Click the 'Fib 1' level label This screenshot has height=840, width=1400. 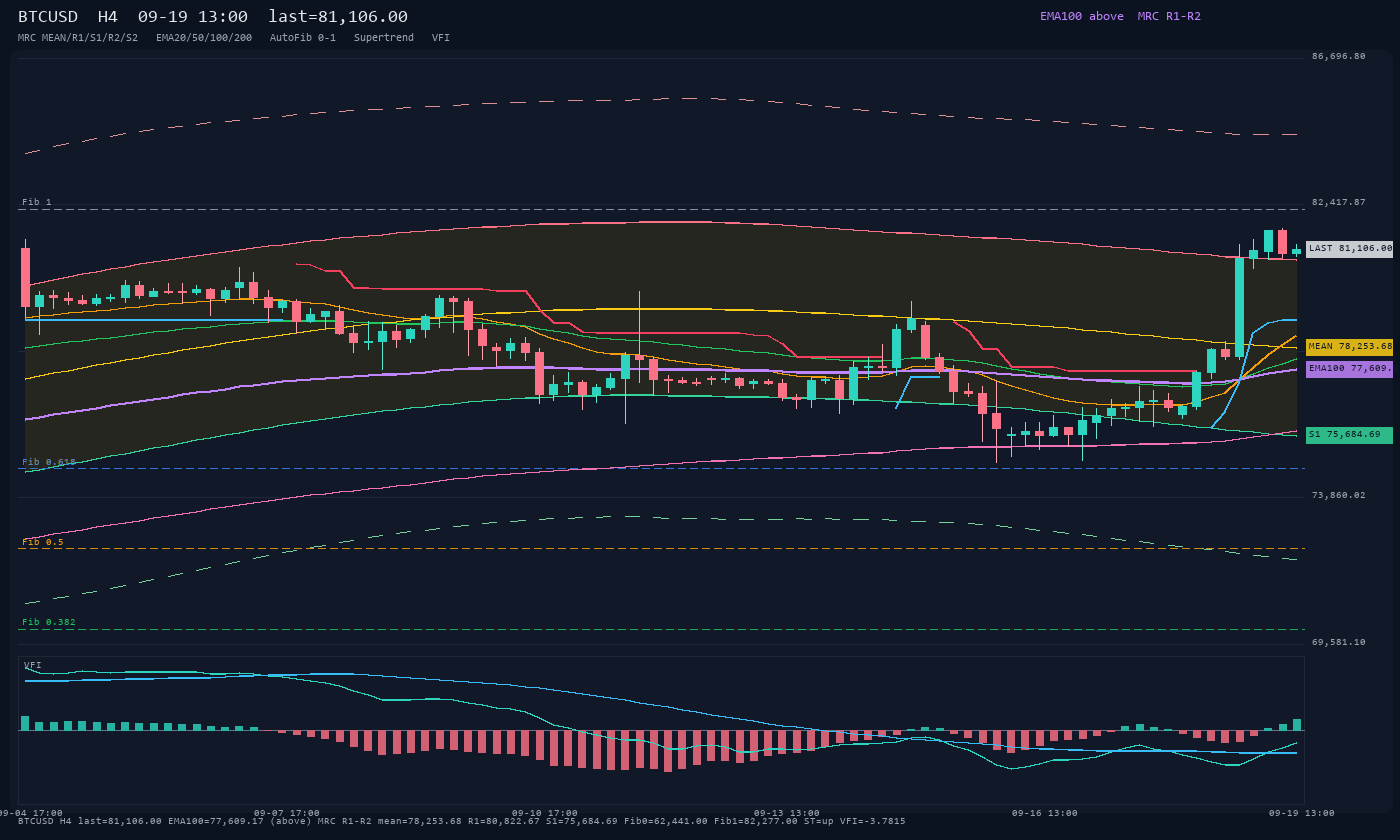[x=37, y=202]
